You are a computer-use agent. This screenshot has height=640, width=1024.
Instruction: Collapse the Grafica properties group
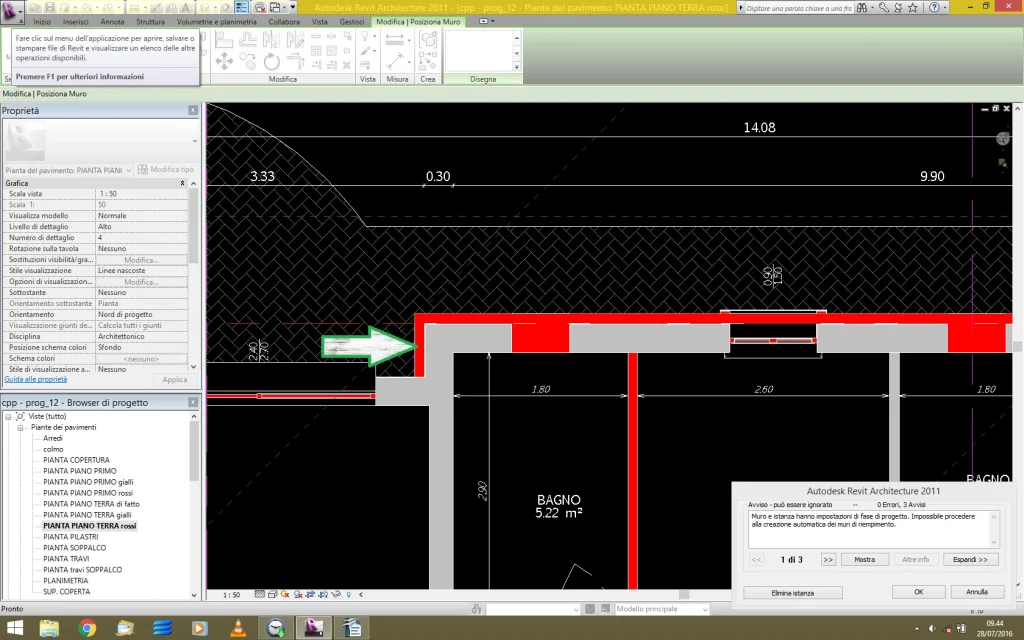pos(182,184)
